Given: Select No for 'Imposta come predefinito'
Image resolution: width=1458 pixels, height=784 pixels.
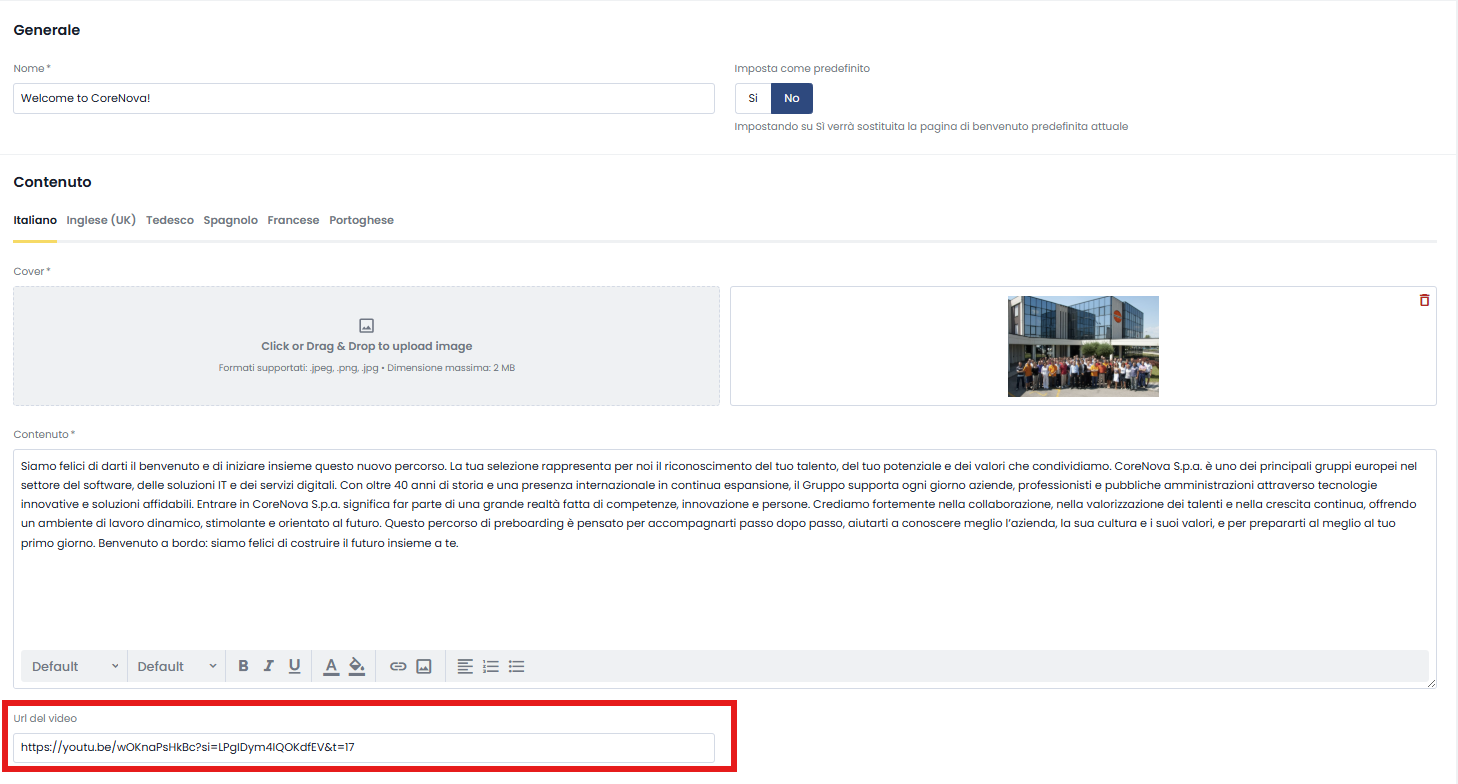Looking at the screenshot, I should click(792, 98).
